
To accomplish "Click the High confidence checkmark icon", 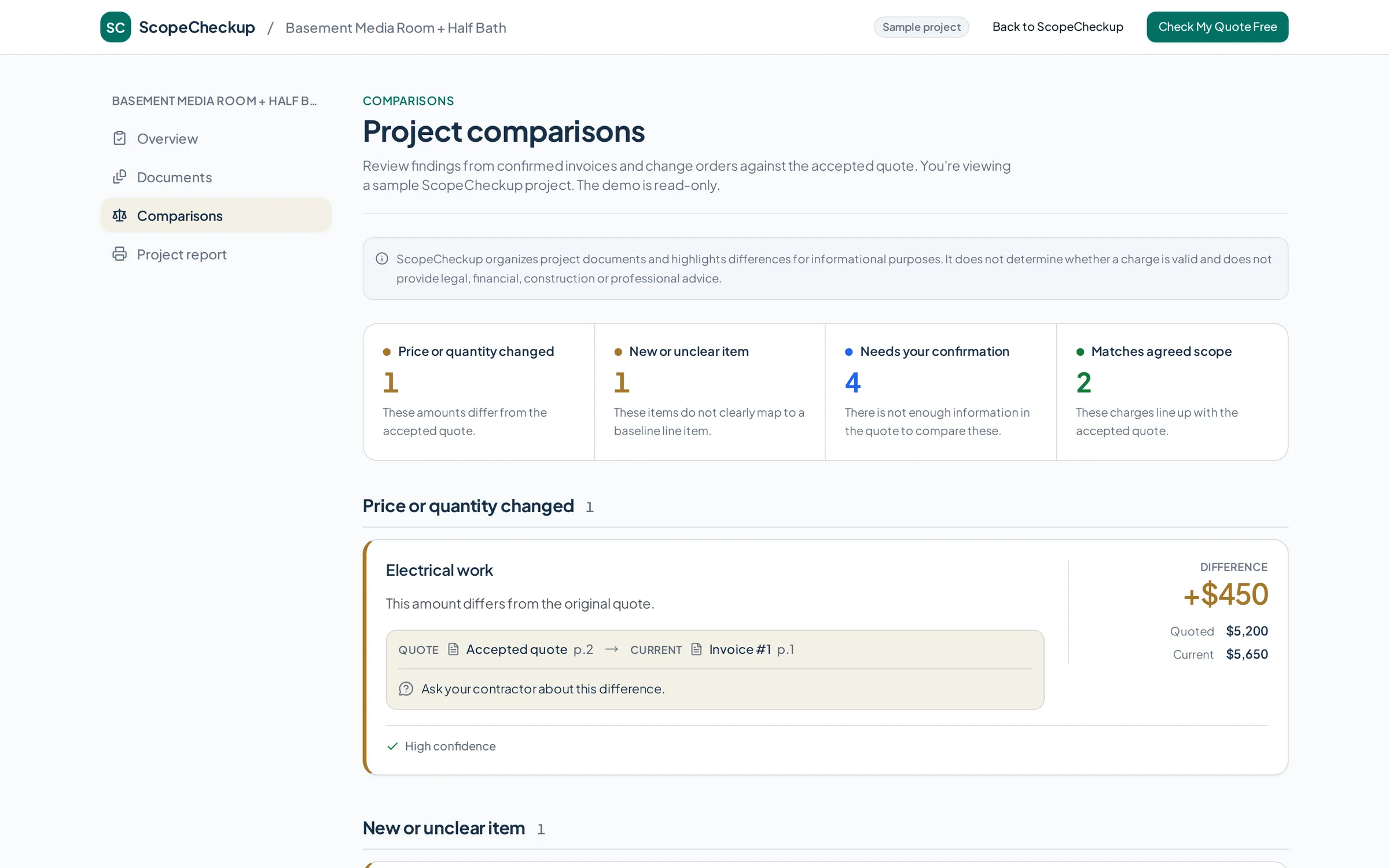I will pyautogui.click(x=392, y=746).
